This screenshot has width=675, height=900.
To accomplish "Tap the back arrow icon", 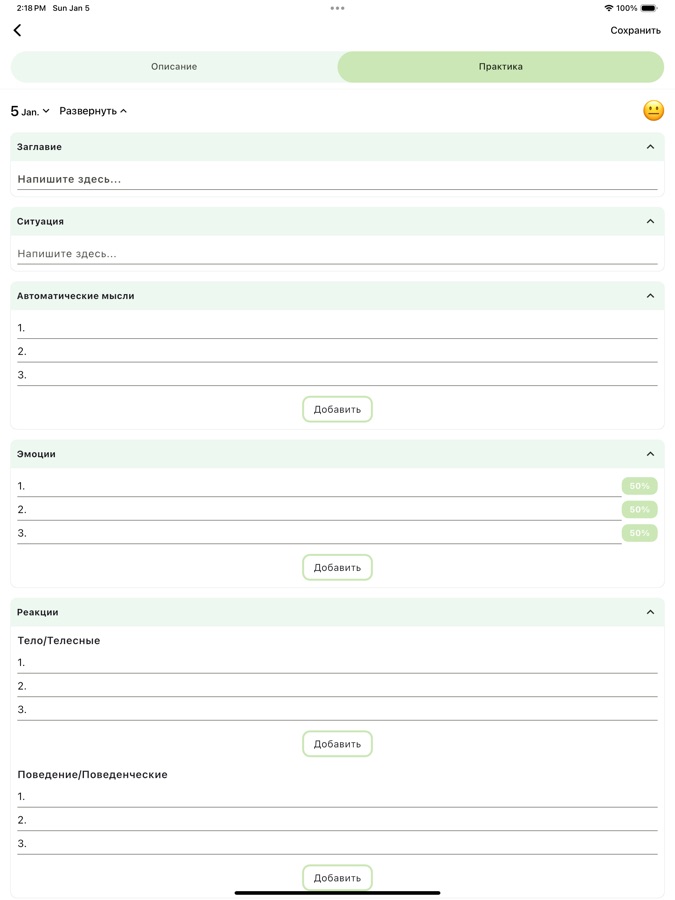I will pos(18,30).
